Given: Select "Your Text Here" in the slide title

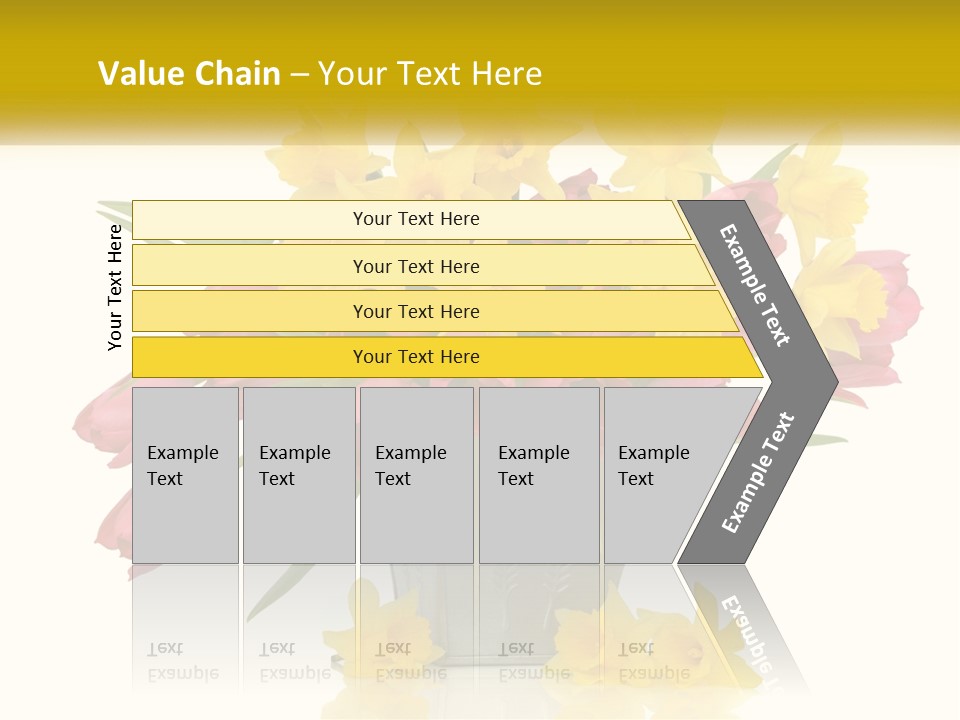Looking at the screenshot, I should [x=430, y=74].
